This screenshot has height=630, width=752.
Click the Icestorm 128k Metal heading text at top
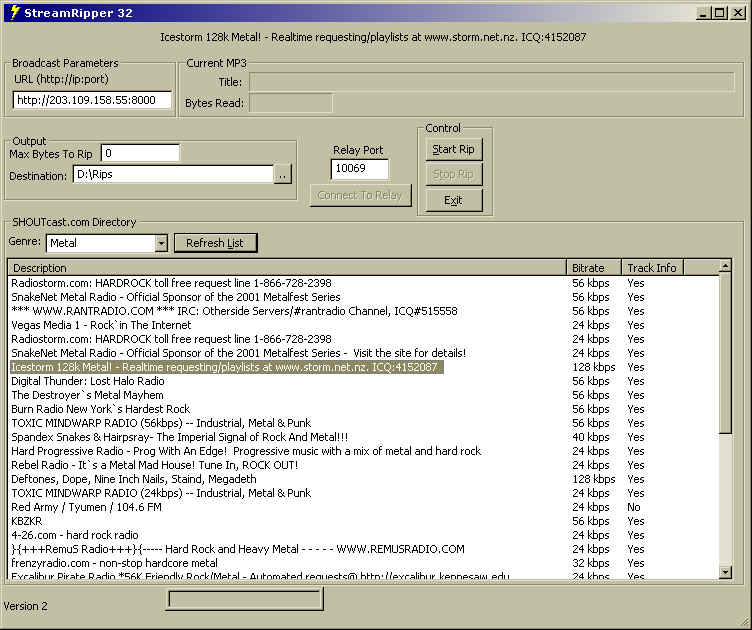point(373,37)
